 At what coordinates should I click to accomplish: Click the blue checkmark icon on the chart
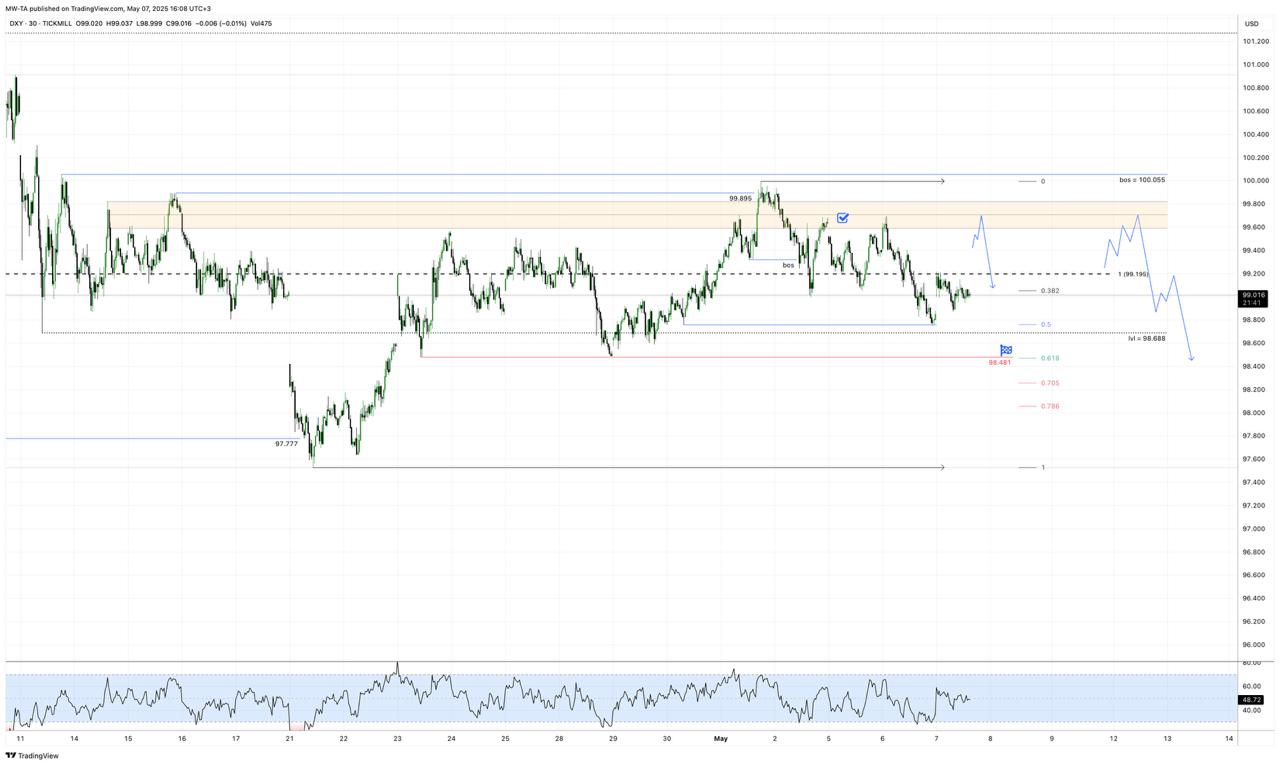pos(843,217)
